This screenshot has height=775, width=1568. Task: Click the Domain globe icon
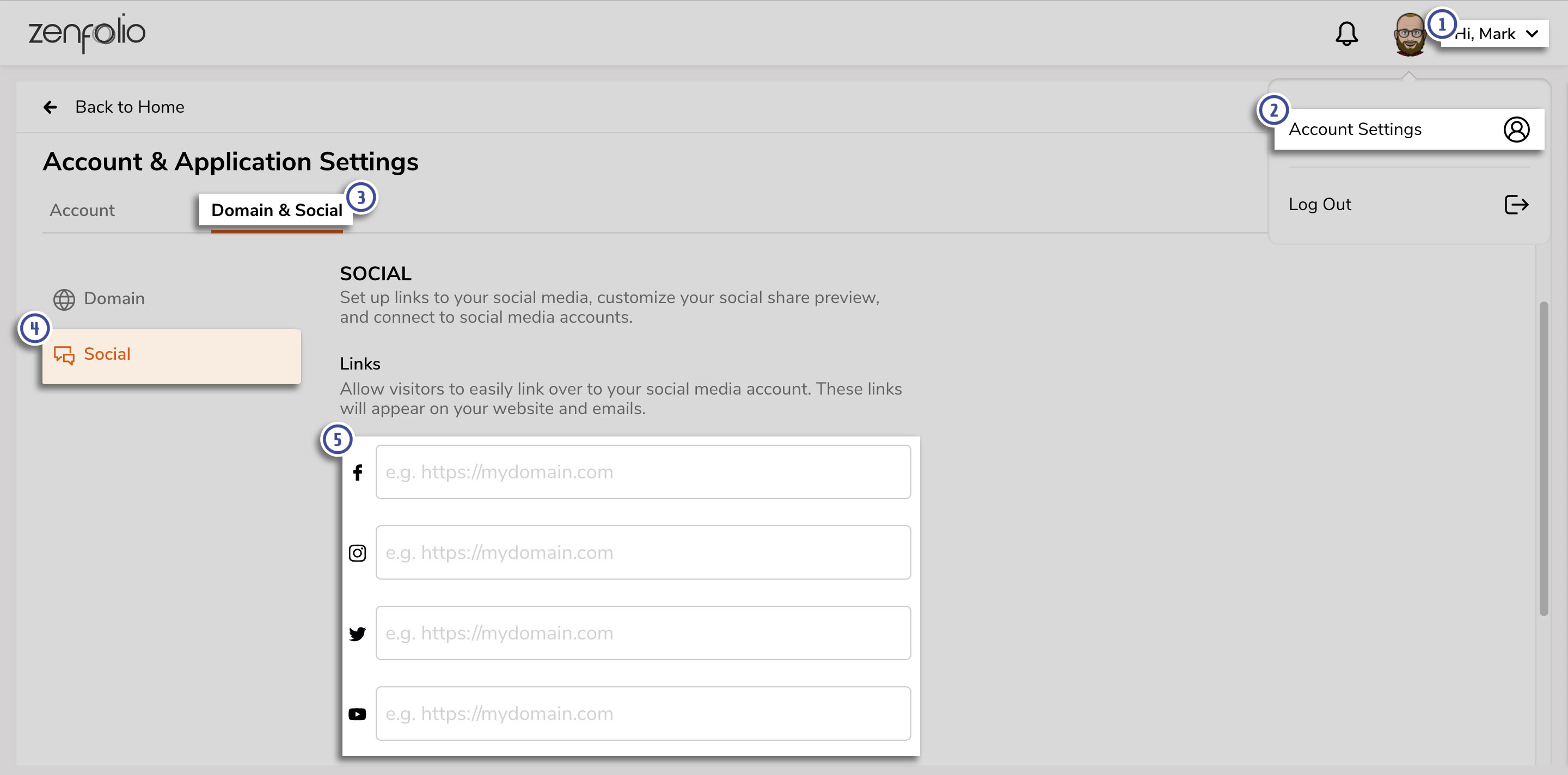coord(64,299)
